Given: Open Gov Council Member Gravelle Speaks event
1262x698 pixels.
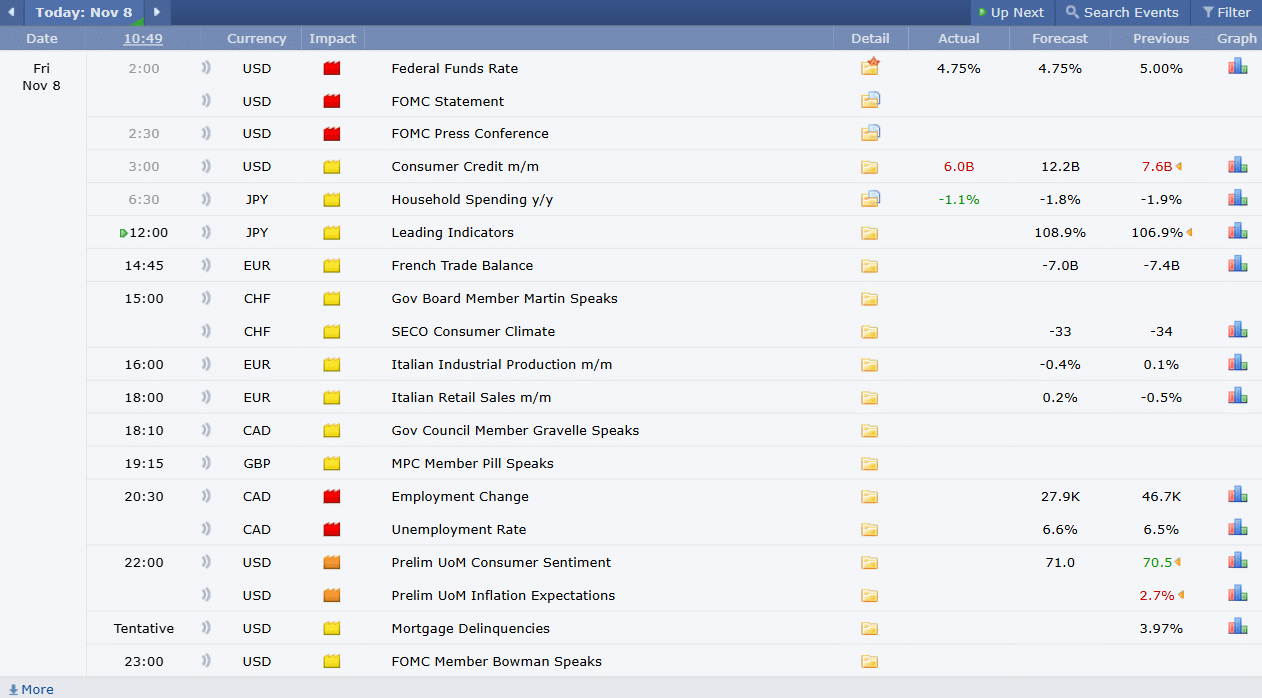Looking at the screenshot, I should 515,430.
